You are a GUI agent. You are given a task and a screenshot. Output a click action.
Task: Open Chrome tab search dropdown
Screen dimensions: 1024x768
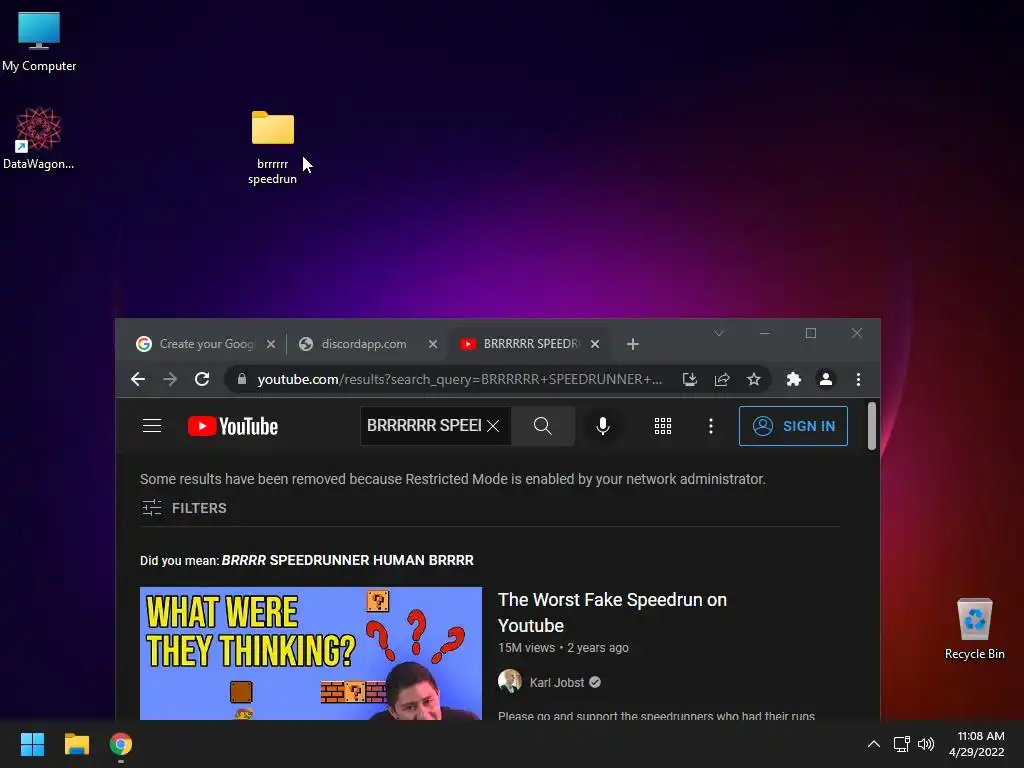719,333
